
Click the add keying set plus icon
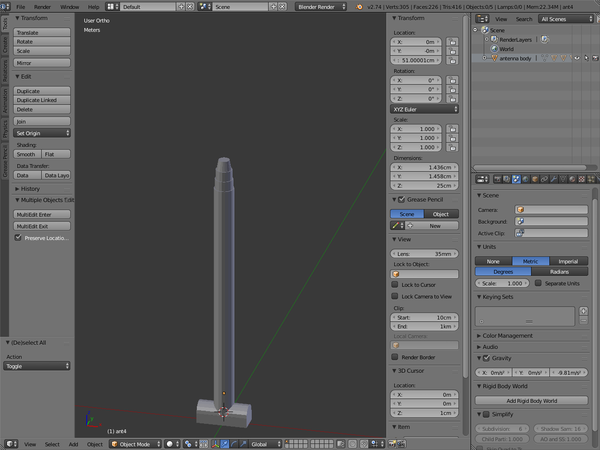tap(582, 311)
